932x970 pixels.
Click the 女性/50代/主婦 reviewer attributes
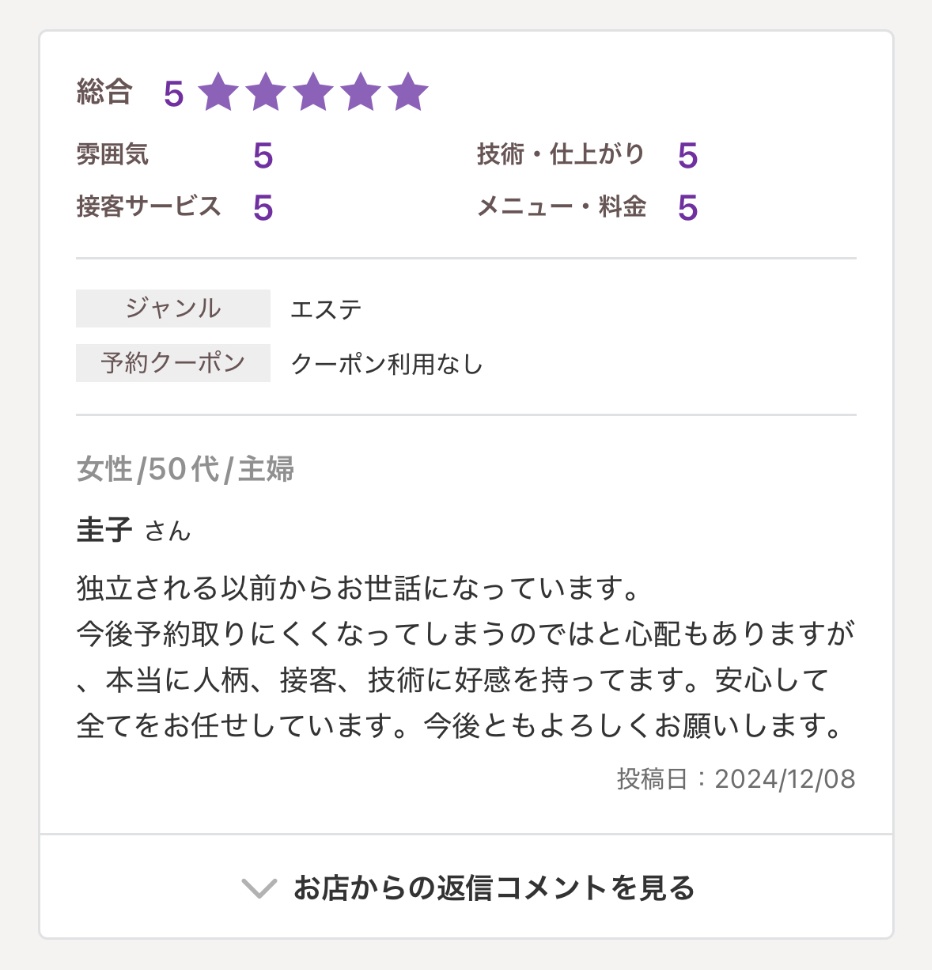tap(185, 469)
